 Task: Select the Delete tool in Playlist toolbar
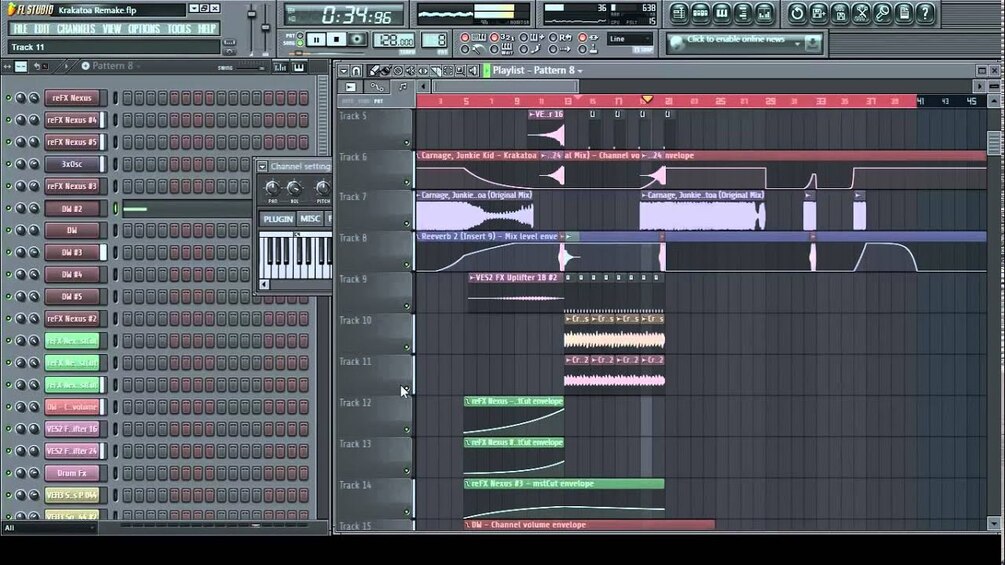[x=398, y=70]
